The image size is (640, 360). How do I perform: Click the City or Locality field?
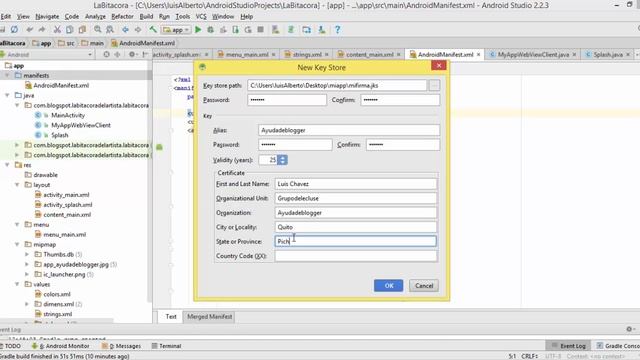(x=356, y=227)
